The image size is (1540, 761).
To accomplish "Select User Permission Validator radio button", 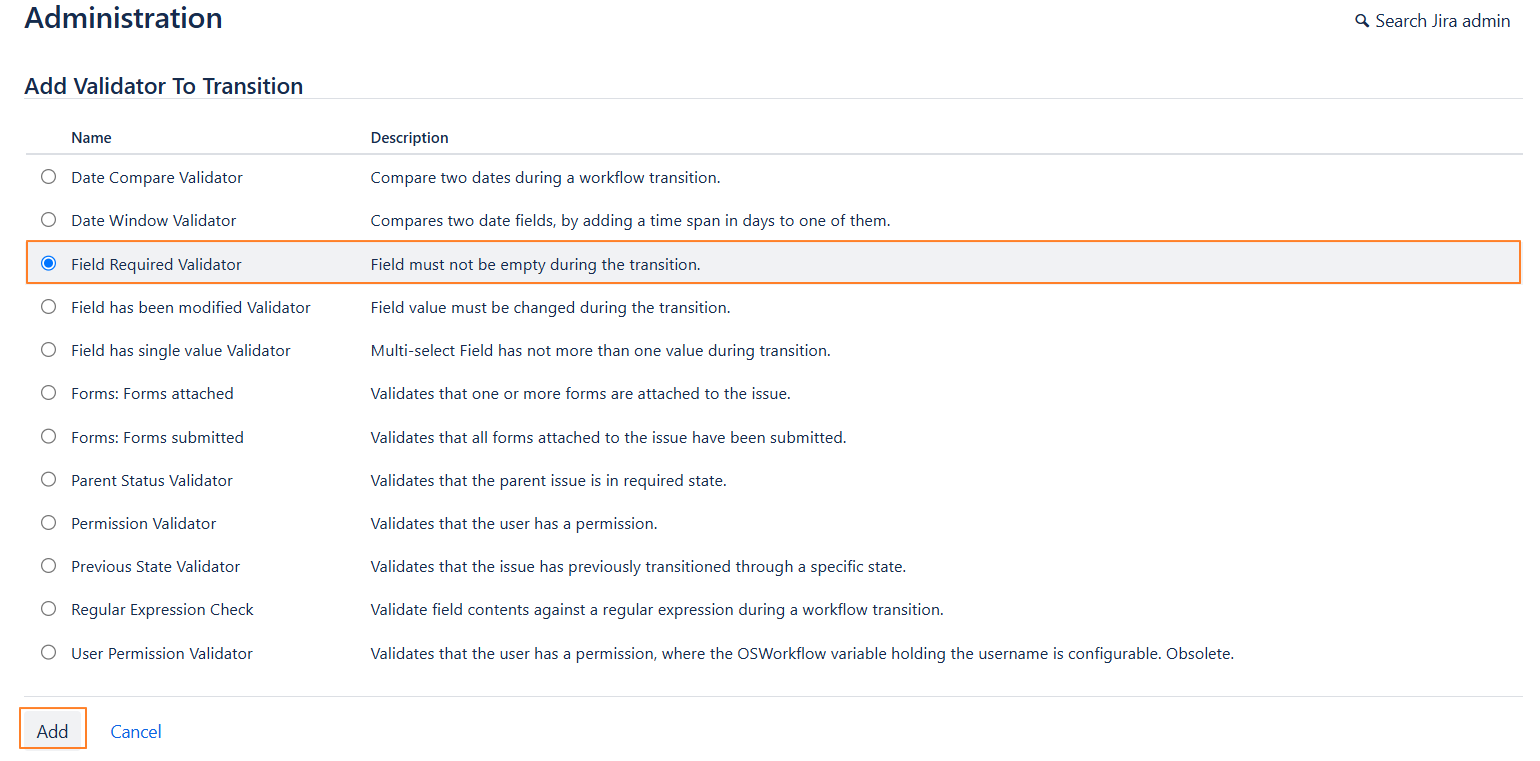I will pyautogui.click(x=48, y=653).
